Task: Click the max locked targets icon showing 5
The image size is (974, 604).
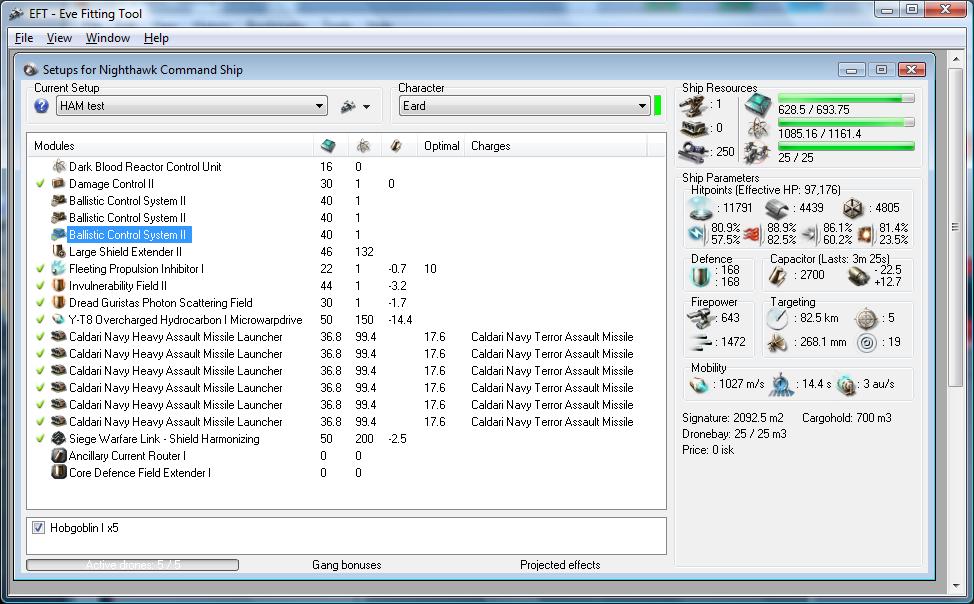Action: 866,319
